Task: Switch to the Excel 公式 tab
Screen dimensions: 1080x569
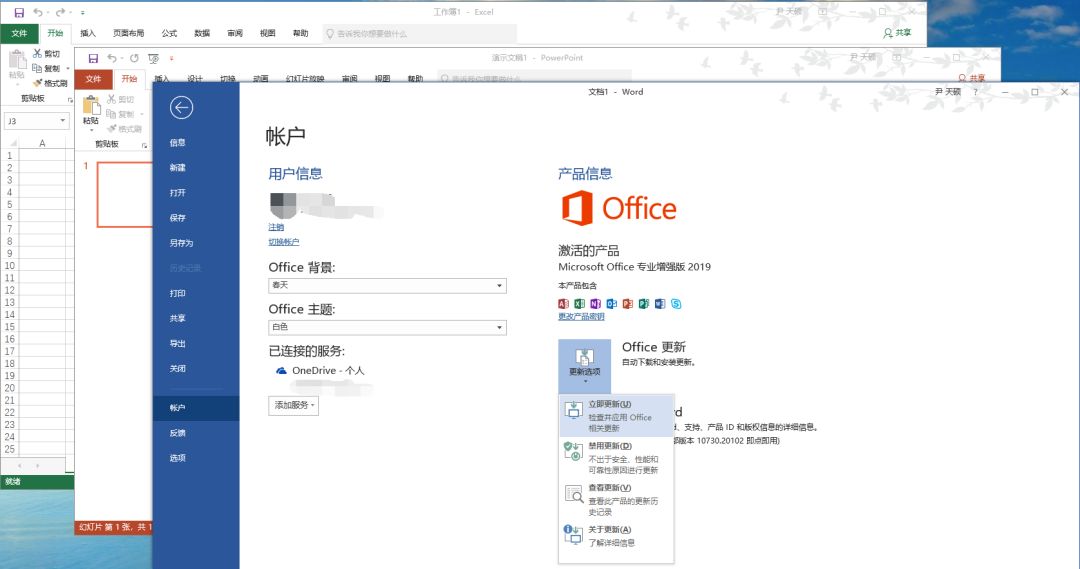Action: coord(169,33)
